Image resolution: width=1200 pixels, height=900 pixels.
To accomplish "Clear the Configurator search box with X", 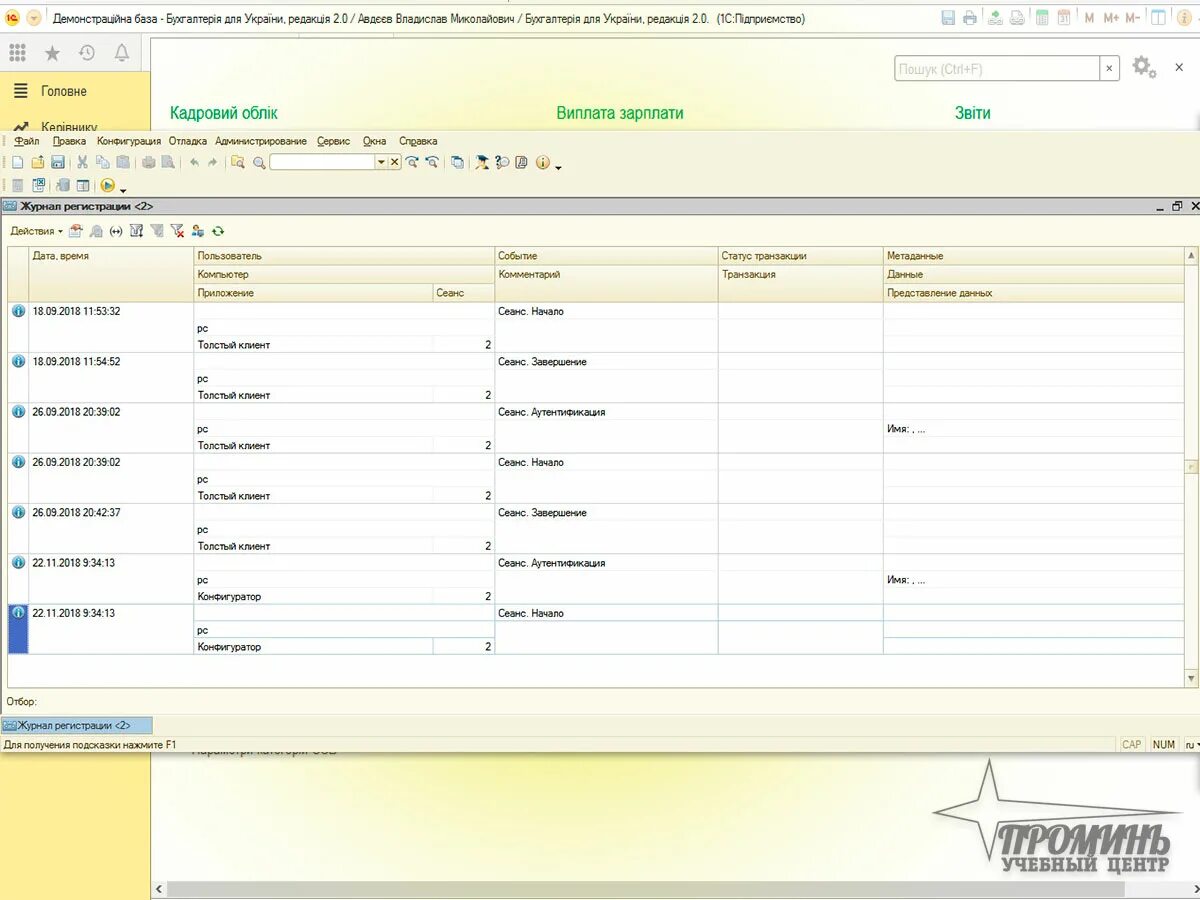I will tap(395, 162).
